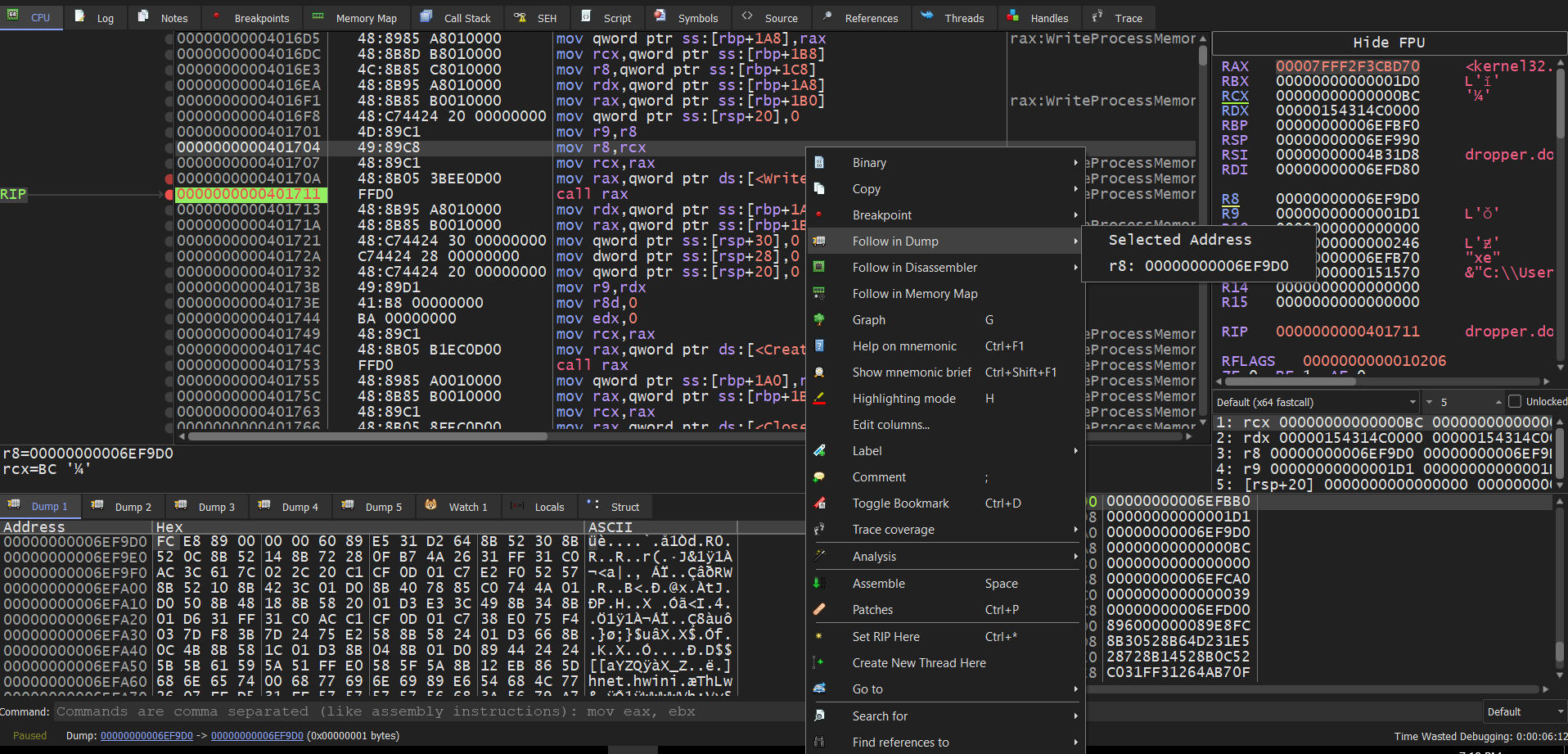1568x754 pixels.
Task: Click second dump address link in status bar
Action: point(257,736)
